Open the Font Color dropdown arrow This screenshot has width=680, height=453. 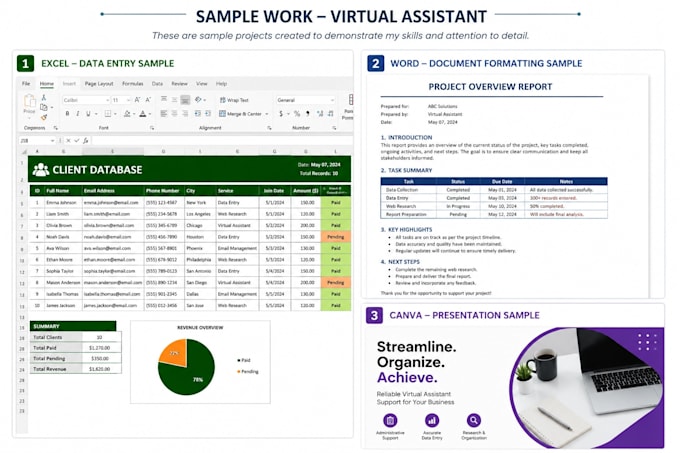click(150, 114)
